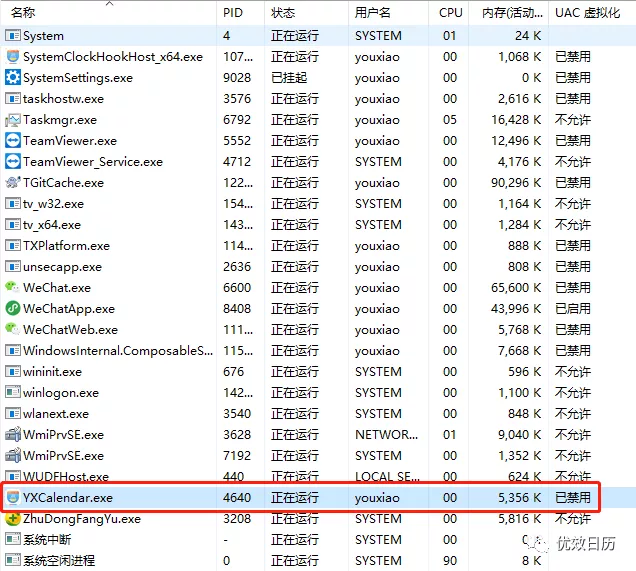This screenshot has height=571, width=636.
Task: Select the Taskmgr.exe process name
Action: coord(60,120)
